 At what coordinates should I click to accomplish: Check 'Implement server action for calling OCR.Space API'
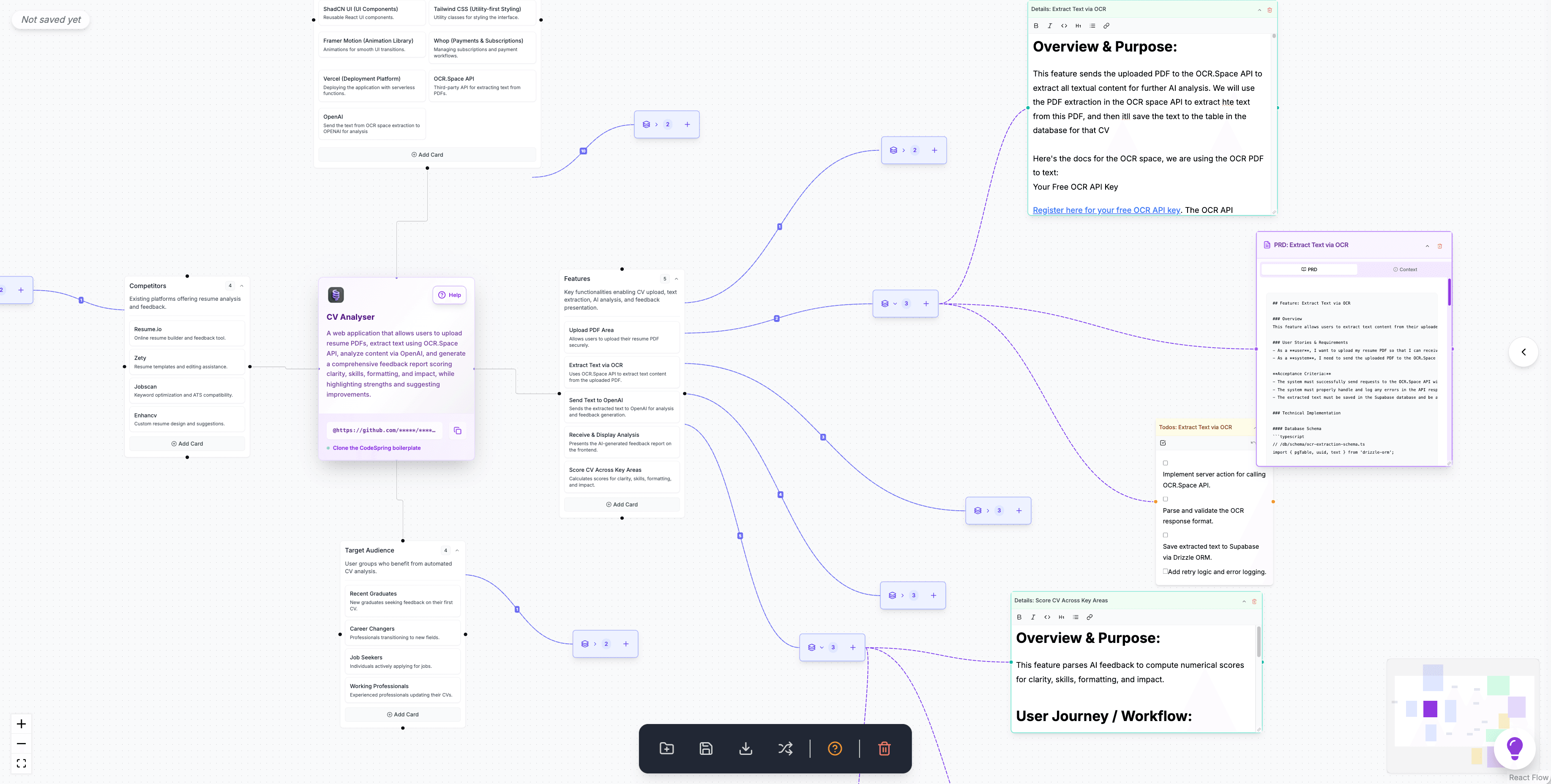(1165, 463)
